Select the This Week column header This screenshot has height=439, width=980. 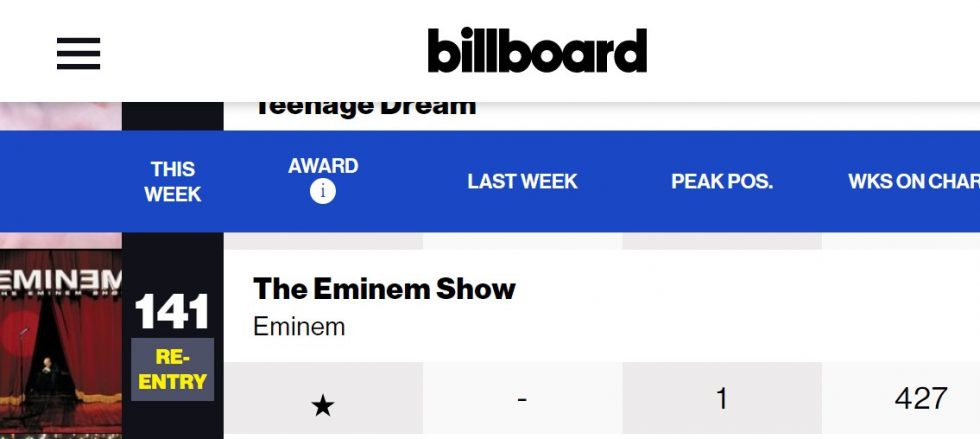pos(172,181)
